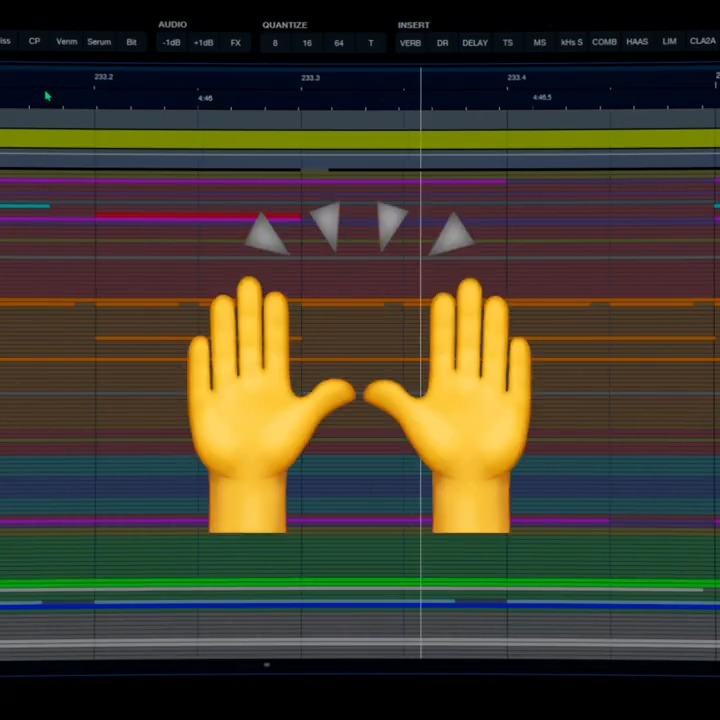Insert the HAAS effect
720x720 pixels.
point(637,42)
